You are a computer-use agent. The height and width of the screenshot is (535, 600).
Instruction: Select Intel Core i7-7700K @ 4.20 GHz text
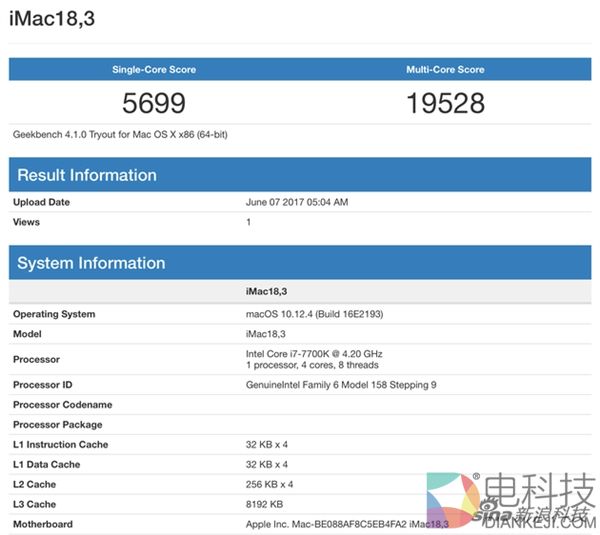click(x=314, y=354)
